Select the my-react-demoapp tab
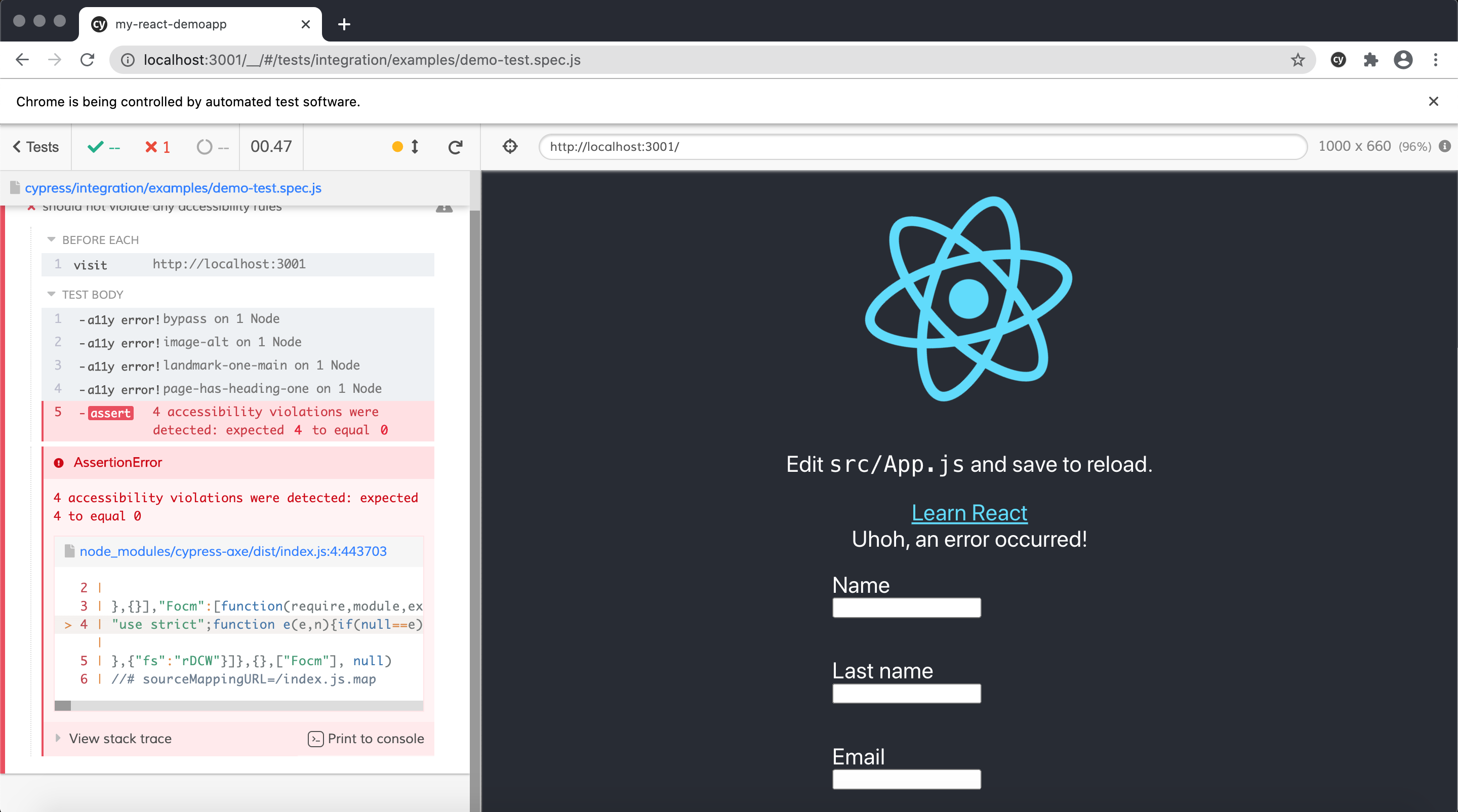The height and width of the screenshot is (812, 1458). pyautogui.click(x=200, y=24)
